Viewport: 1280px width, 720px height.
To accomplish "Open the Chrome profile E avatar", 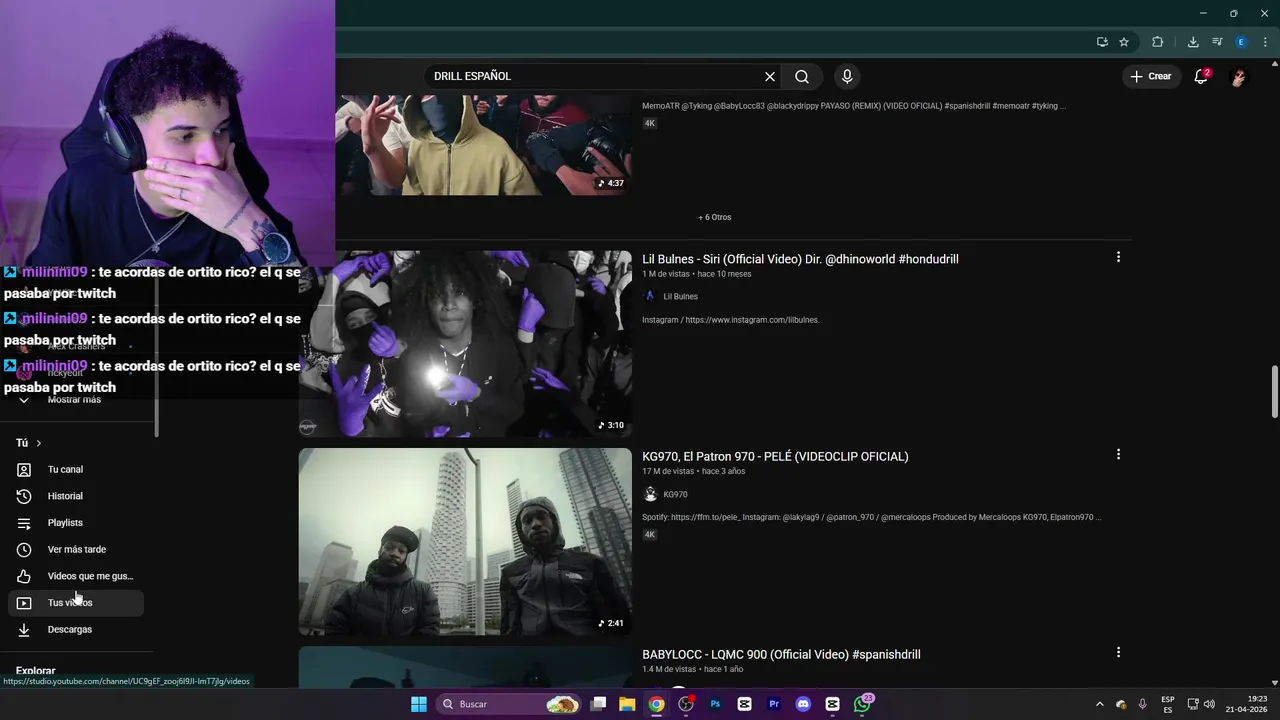I will tap(1241, 42).
